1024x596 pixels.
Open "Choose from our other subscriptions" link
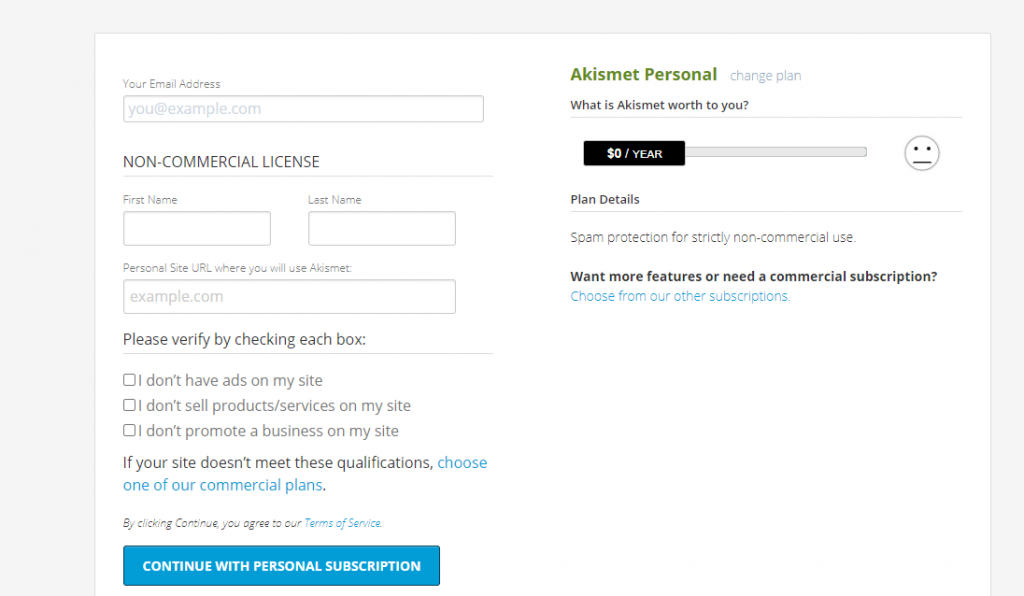tap(680, 296)
